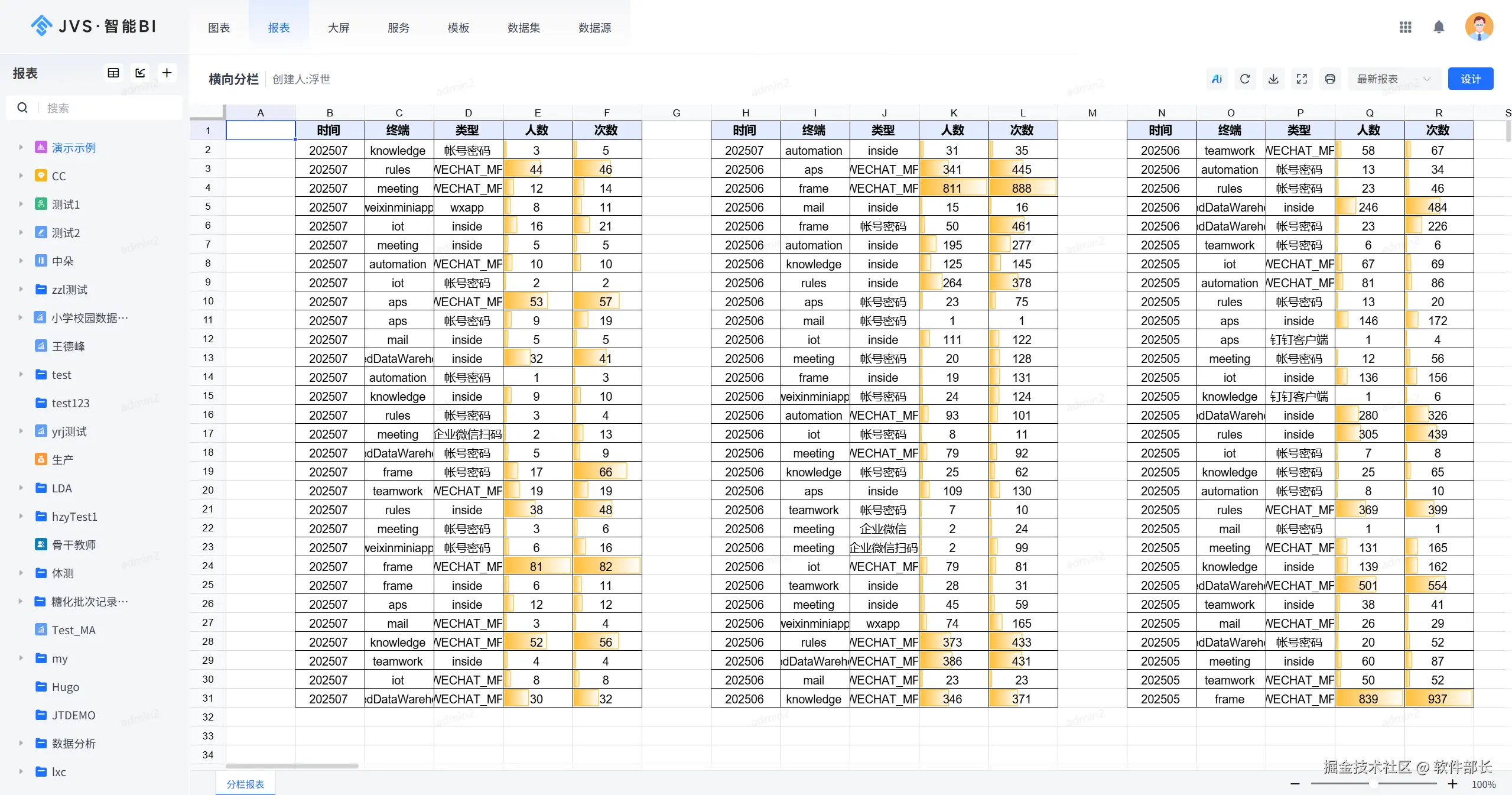The height and width of the screenshot is (795, 1512).
Task: Click the table view icon in sidebar
Action: pos(113,73)
